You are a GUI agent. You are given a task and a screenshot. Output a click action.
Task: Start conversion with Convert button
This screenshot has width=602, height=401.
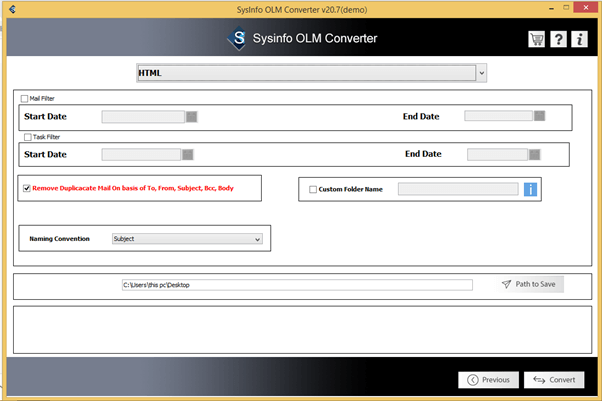(x=554, y=380)
